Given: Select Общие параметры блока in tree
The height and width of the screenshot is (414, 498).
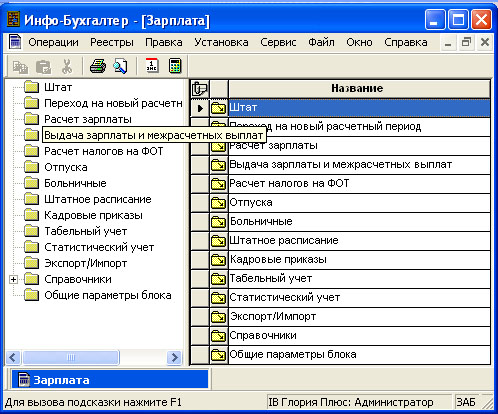Looking at the screenshot, I should (108, 295).
